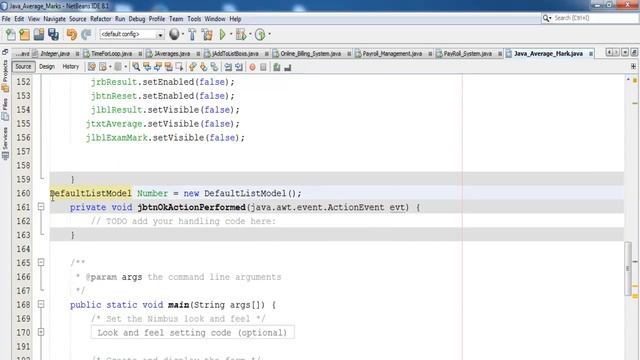
Task: Collapse the jbtnOkActionPerformed method fold
Action: 41,207
